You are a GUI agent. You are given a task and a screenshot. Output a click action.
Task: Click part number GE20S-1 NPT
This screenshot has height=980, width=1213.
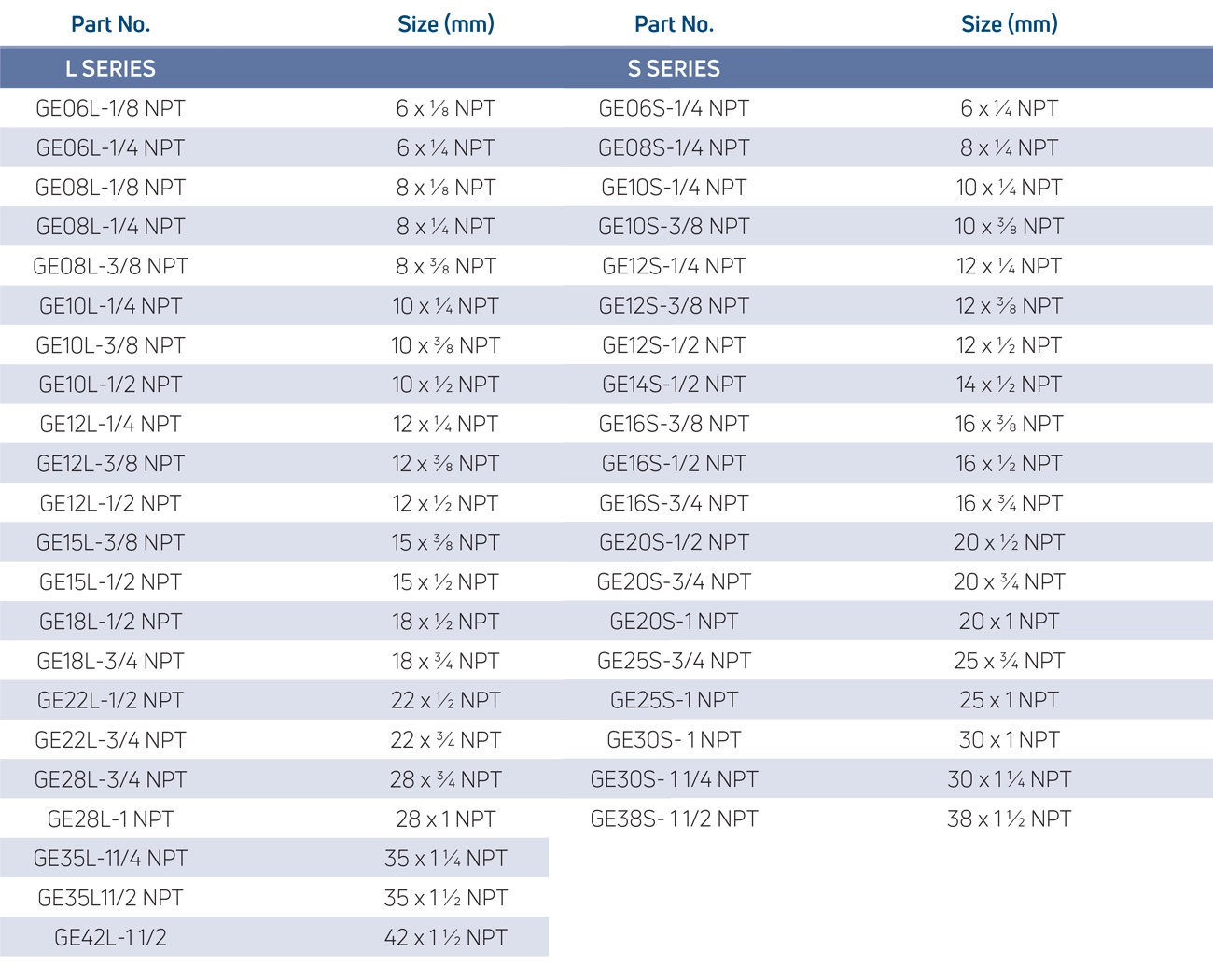[674, 622]
